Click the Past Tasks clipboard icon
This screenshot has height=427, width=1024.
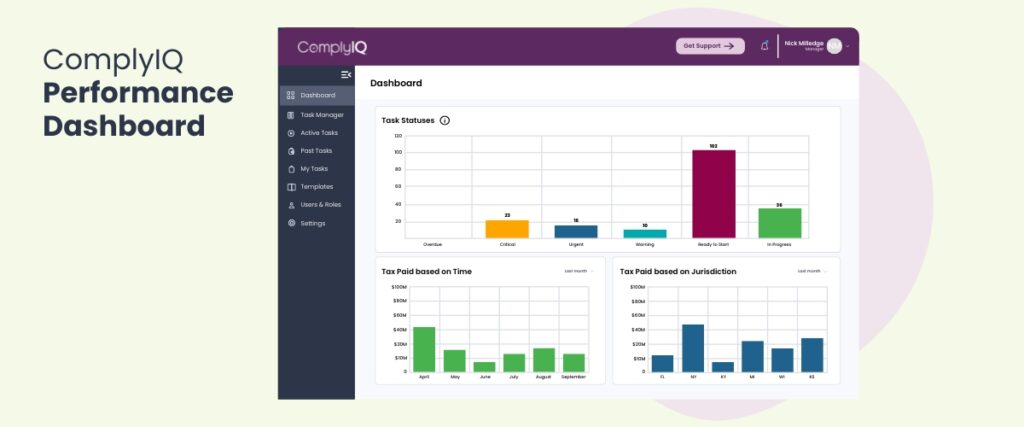pyautogui.click(x=291, y=151)
